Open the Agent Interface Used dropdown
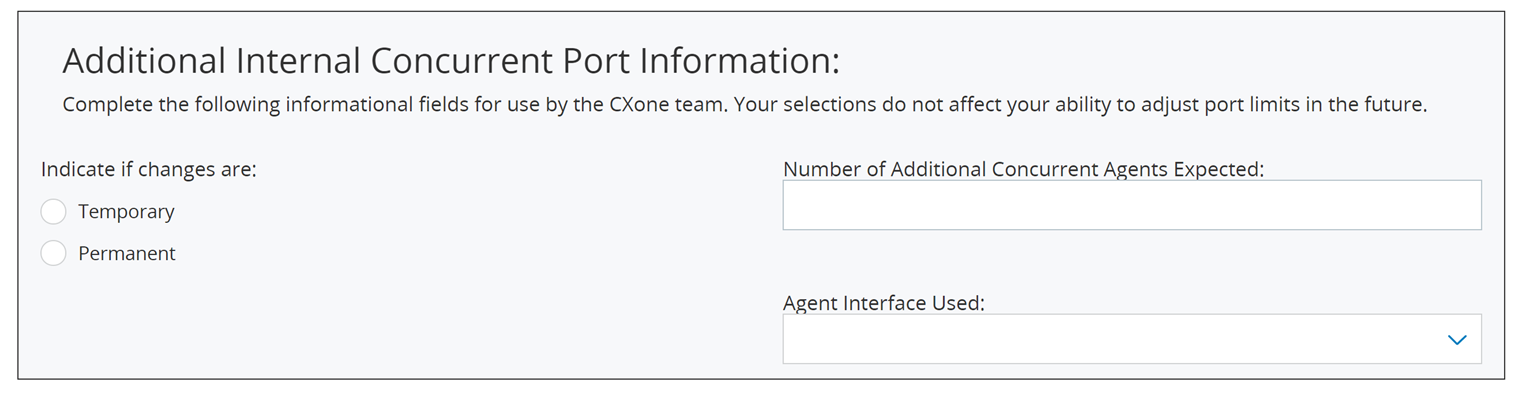 click(1132, 339)
